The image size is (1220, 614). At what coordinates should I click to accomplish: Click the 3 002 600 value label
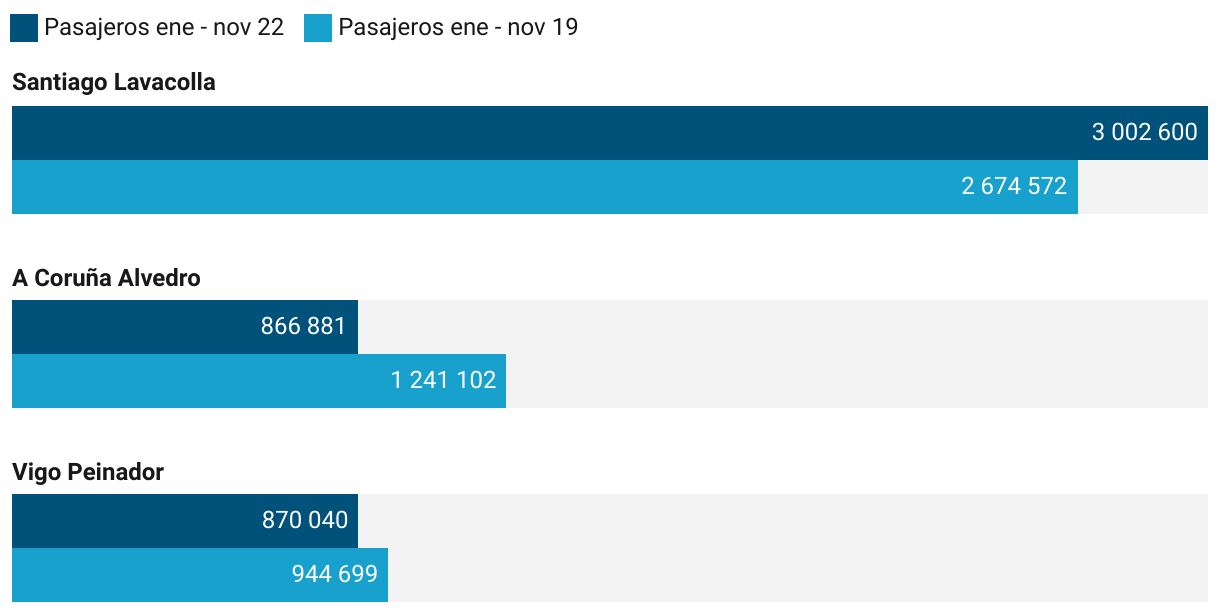(x=1144, y=133)
